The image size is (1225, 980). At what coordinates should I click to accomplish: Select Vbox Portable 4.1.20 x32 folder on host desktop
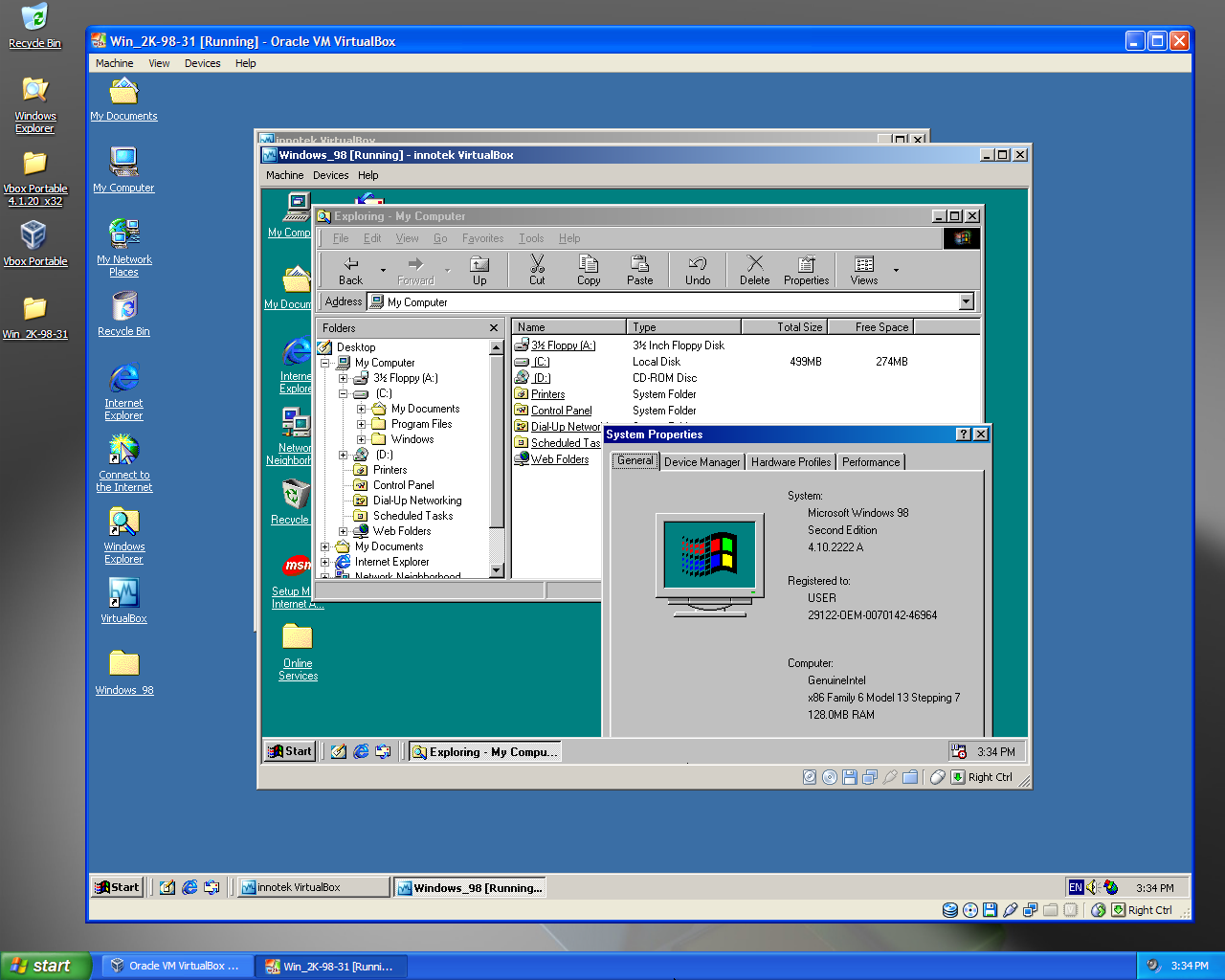point(34,178)
